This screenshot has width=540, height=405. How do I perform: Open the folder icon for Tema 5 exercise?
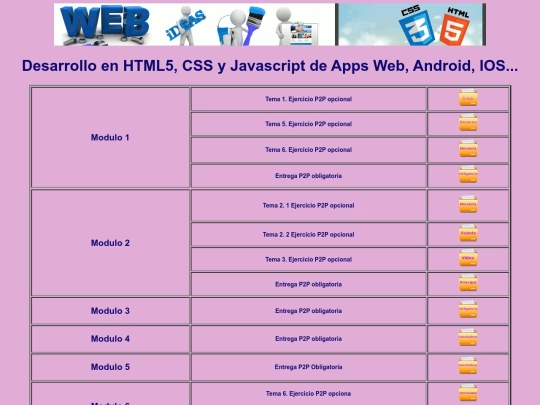point(468,123)
